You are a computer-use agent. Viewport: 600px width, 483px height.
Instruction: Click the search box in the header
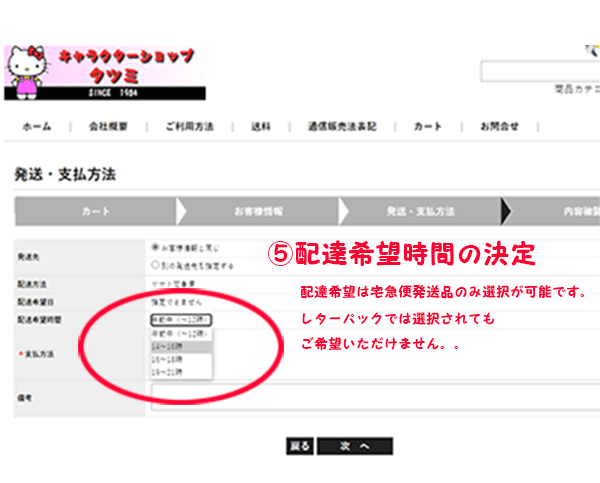540,72
